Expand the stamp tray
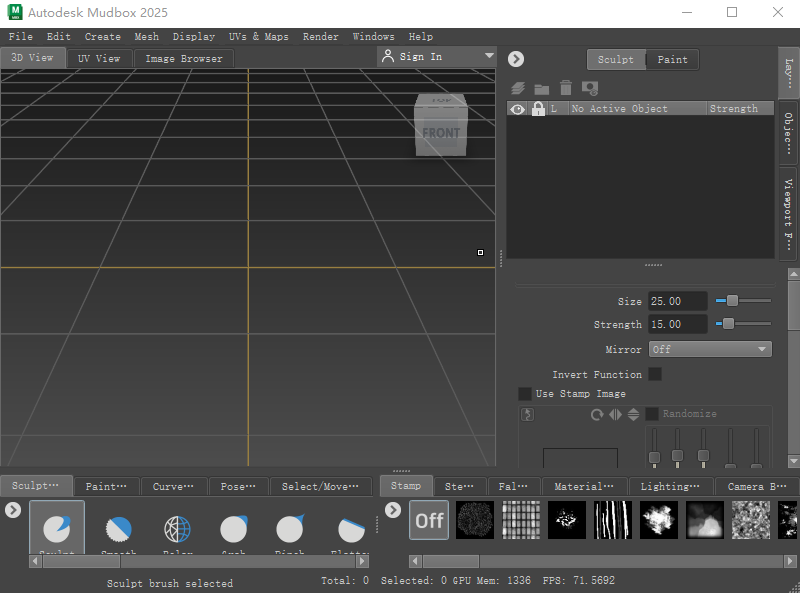 tap(392, 509)
